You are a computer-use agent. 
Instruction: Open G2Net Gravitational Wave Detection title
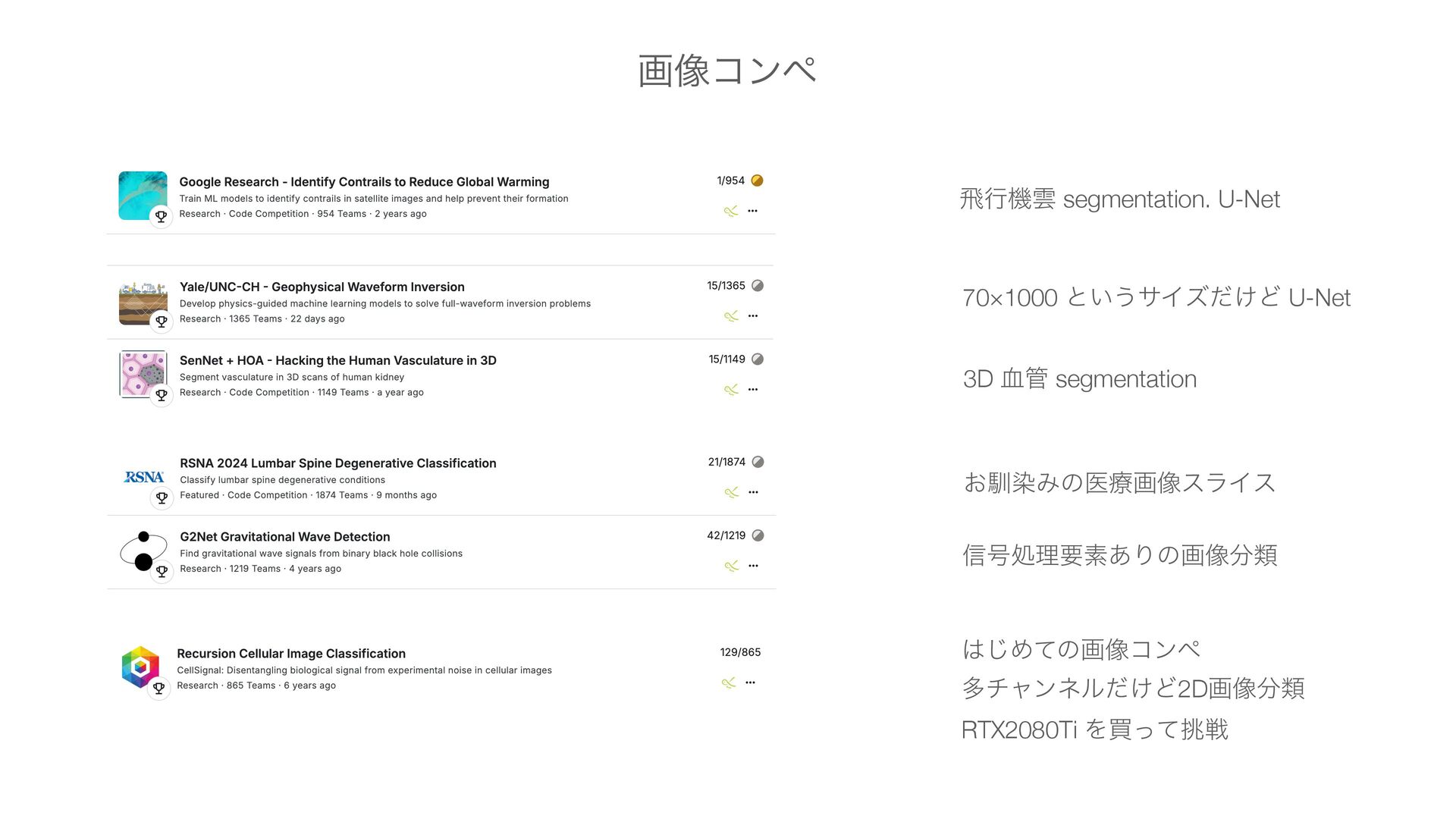click(285, 537)
